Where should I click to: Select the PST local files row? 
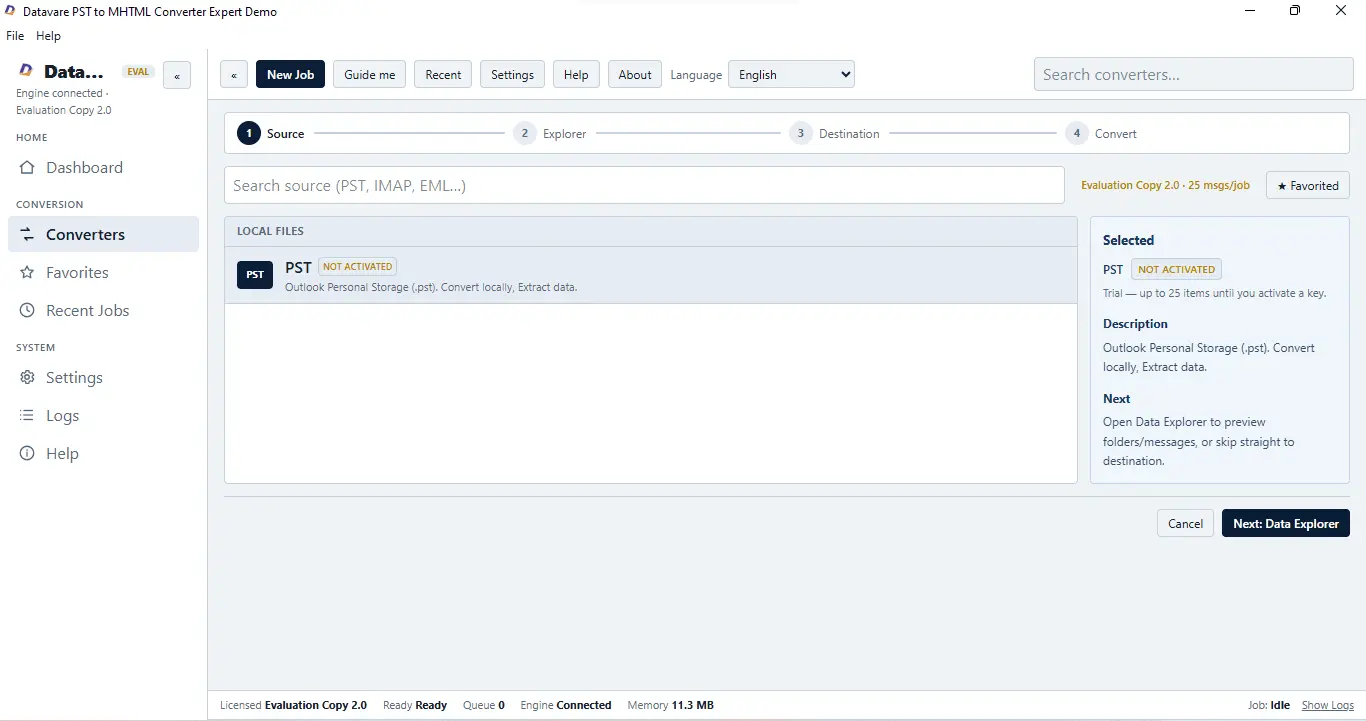click(x=651, y=275)
